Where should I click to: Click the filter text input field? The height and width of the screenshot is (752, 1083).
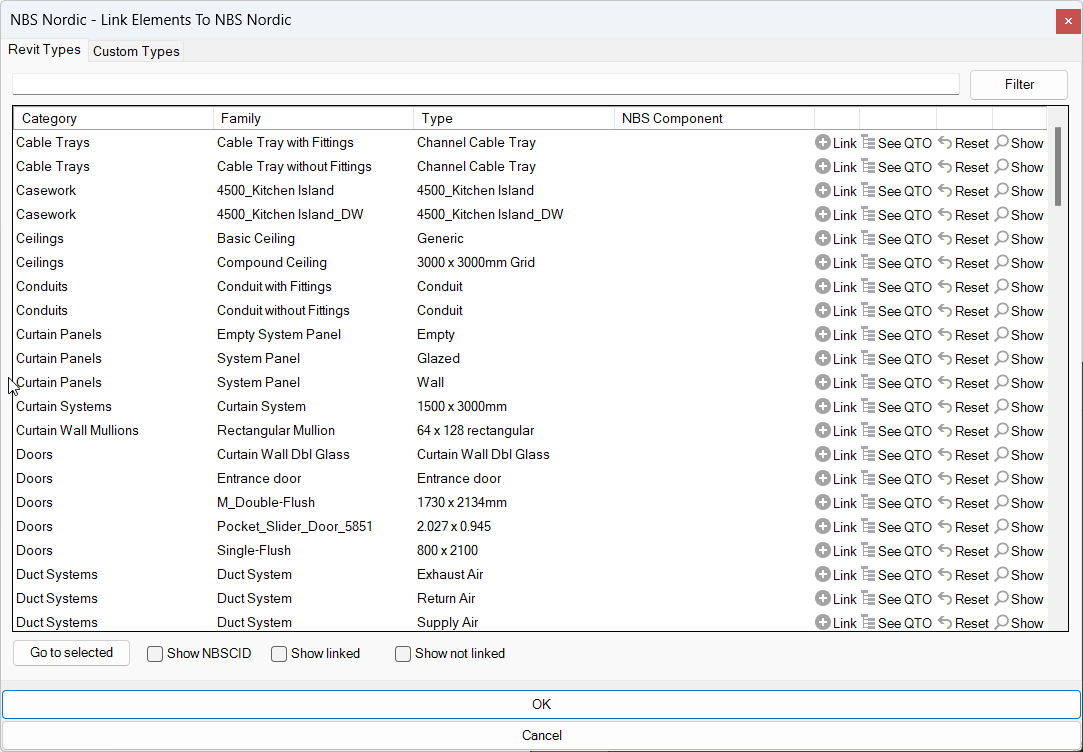486,84
